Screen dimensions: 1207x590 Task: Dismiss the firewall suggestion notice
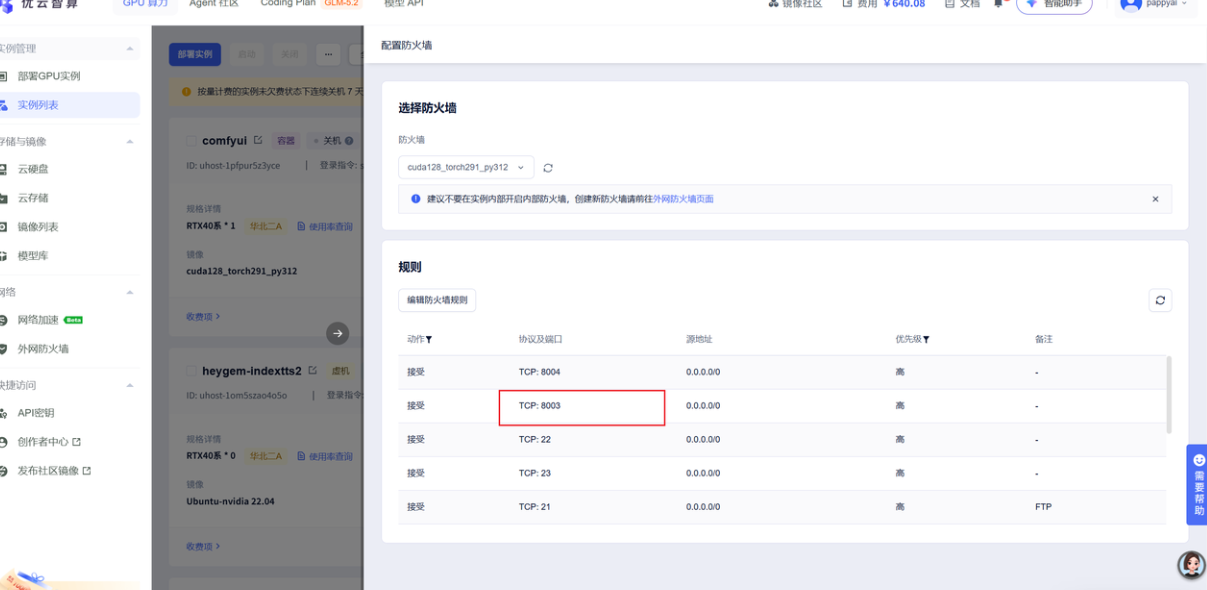(x=1155, y=199)
